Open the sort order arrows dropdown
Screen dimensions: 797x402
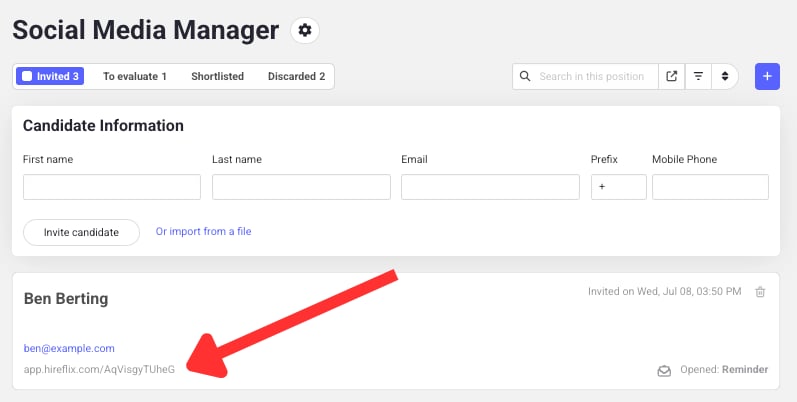point(725,76)
